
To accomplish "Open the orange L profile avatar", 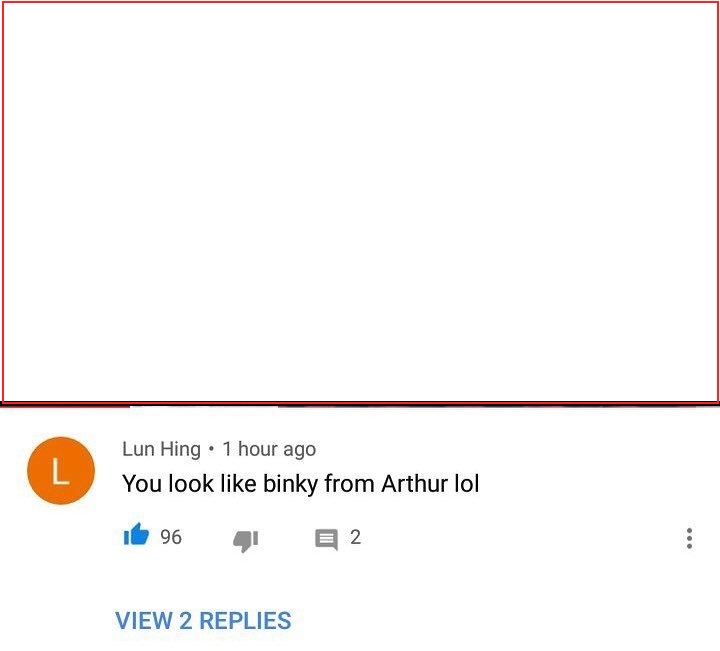I will [61, 471].
